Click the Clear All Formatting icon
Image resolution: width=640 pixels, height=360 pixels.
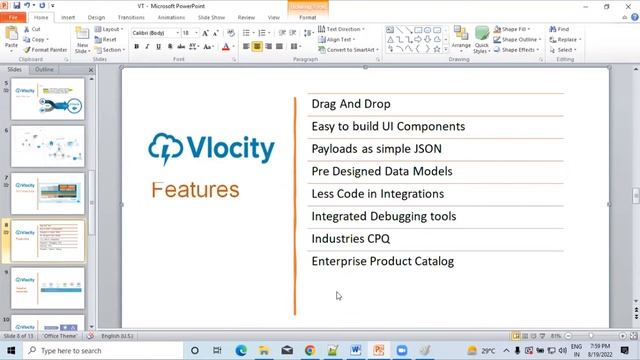tap(231, 33)
